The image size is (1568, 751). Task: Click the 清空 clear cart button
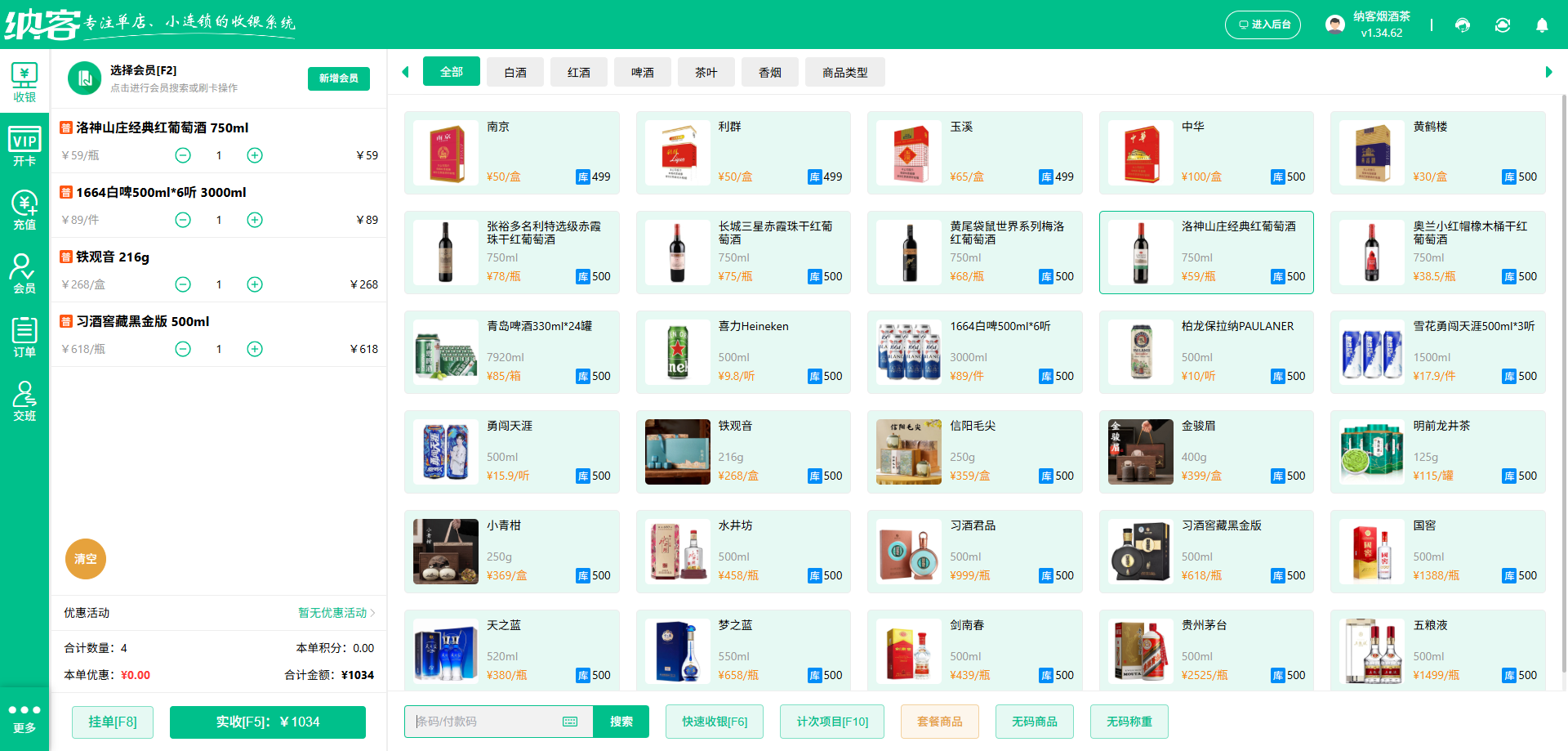tap(86, 559)
